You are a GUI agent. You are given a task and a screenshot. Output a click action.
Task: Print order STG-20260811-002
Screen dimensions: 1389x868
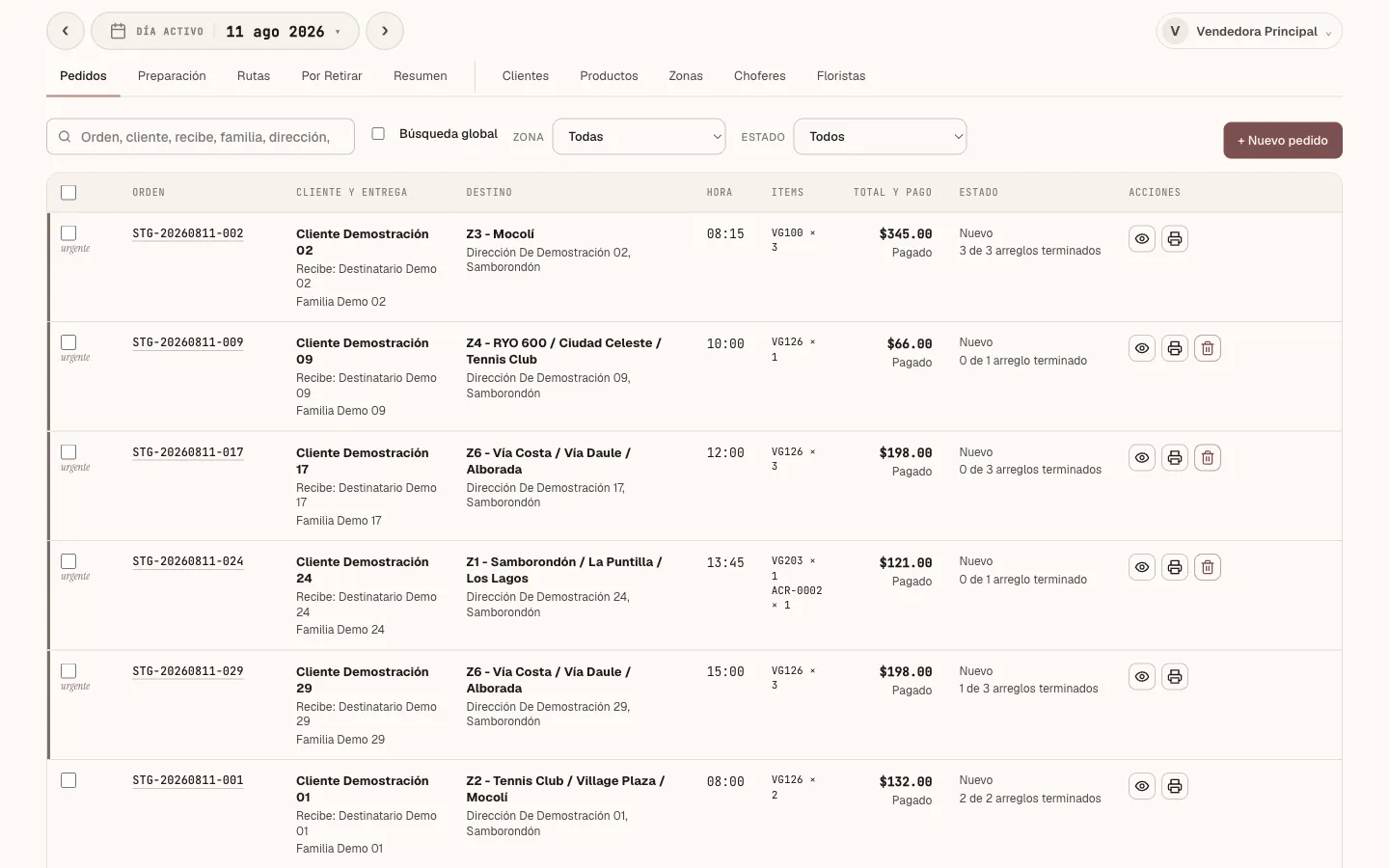(x=1175, y=239)
